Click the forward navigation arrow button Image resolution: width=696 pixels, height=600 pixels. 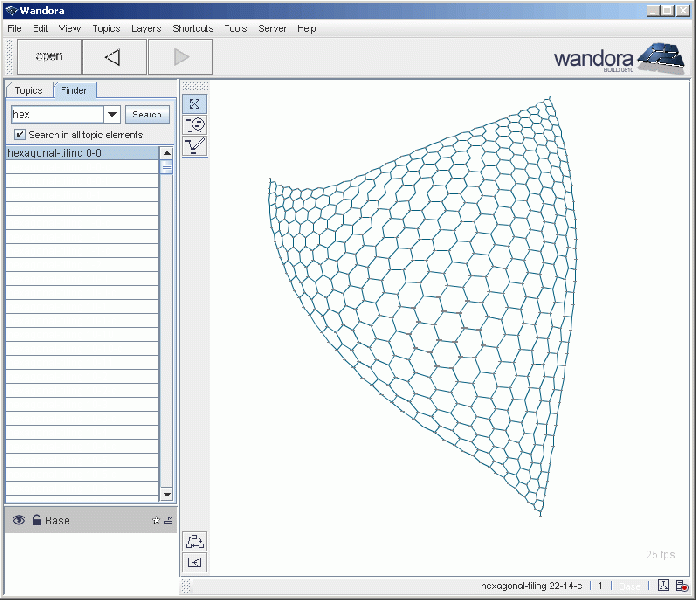(180, 57)
